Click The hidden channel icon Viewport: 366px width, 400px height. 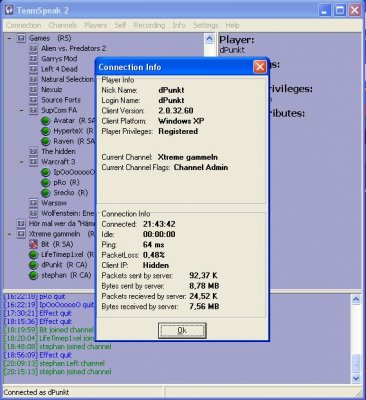33,152
